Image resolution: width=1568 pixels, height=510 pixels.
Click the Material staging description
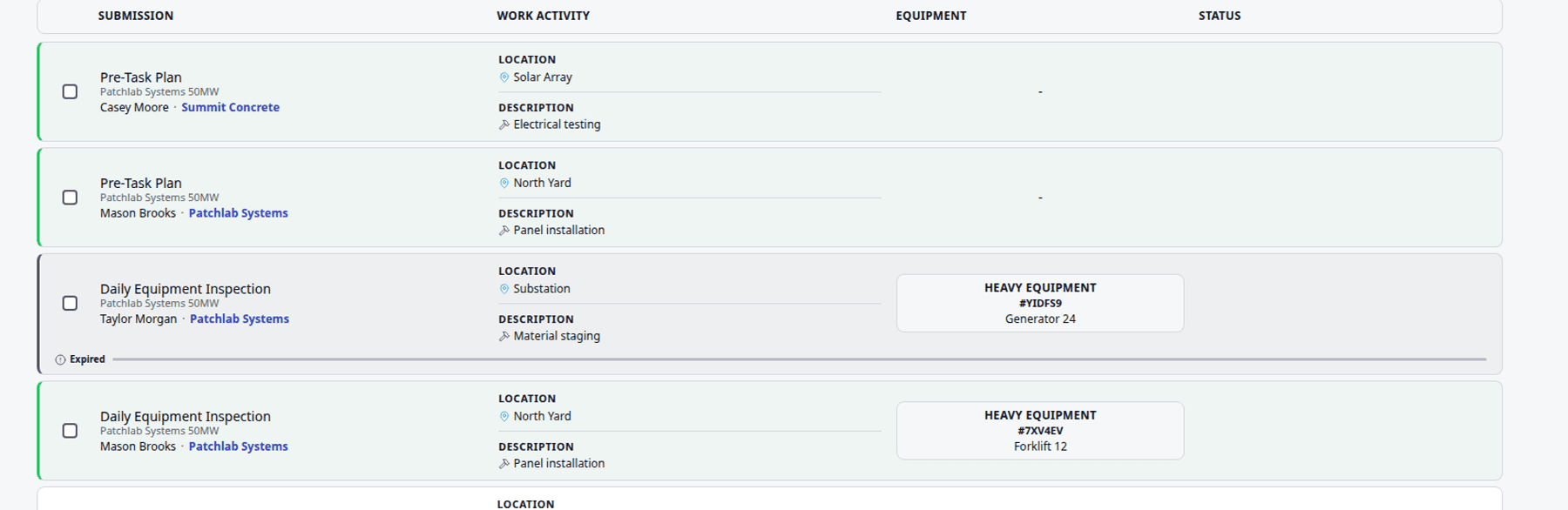[557, 336]
